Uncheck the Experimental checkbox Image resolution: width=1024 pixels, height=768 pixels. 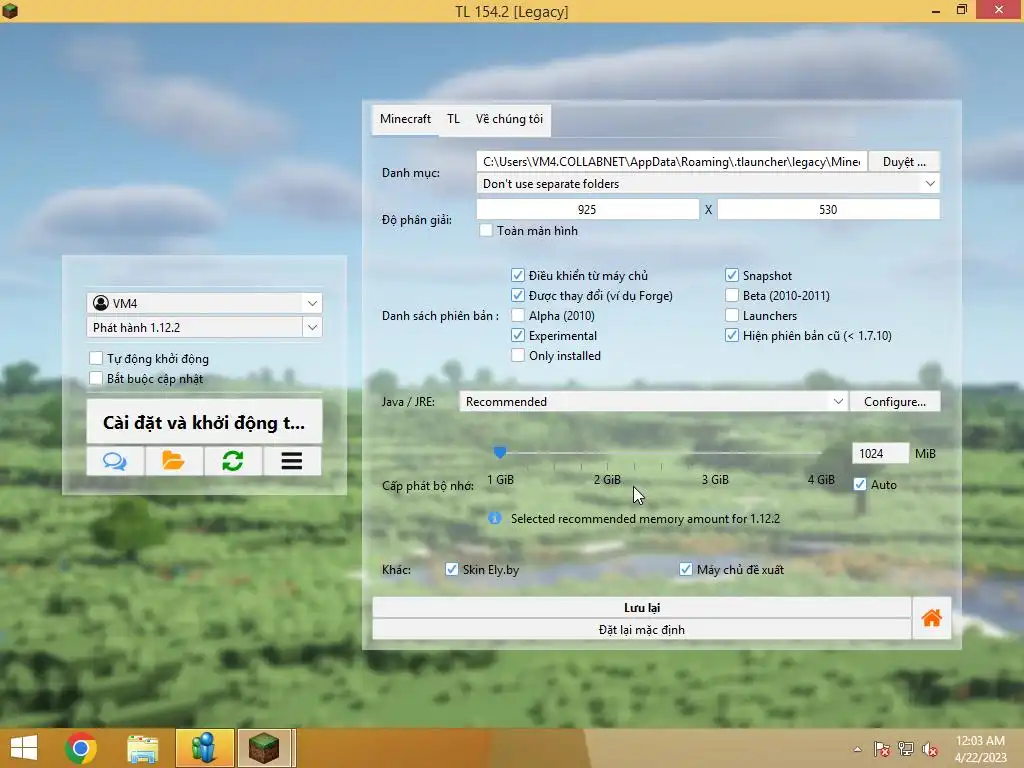point(517,336)
